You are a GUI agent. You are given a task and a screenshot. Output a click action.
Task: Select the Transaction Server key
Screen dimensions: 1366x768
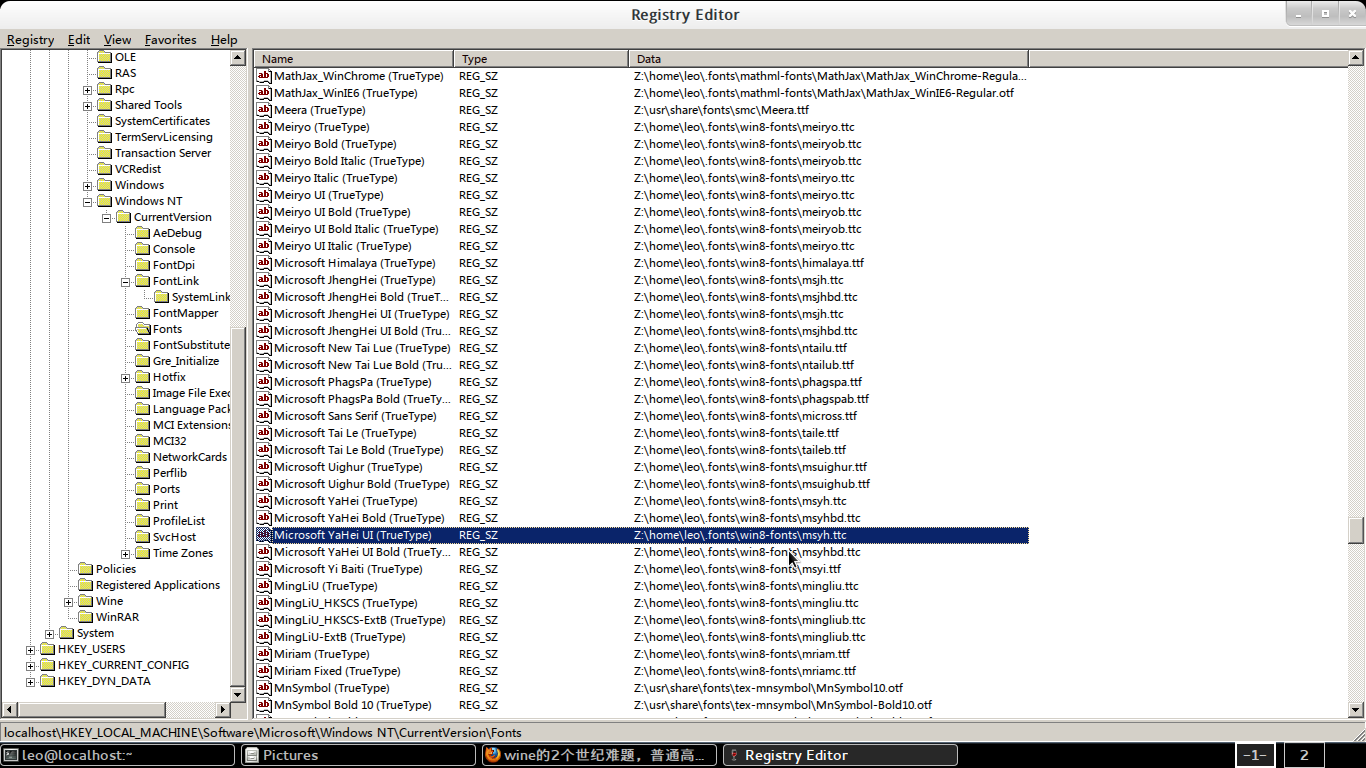(163, 153)
